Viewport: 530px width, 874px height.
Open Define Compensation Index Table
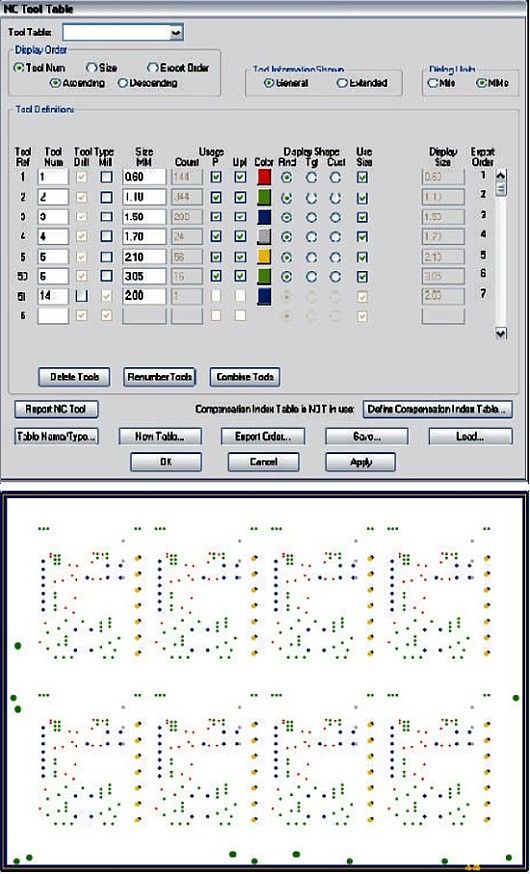(x=437, y=409)
